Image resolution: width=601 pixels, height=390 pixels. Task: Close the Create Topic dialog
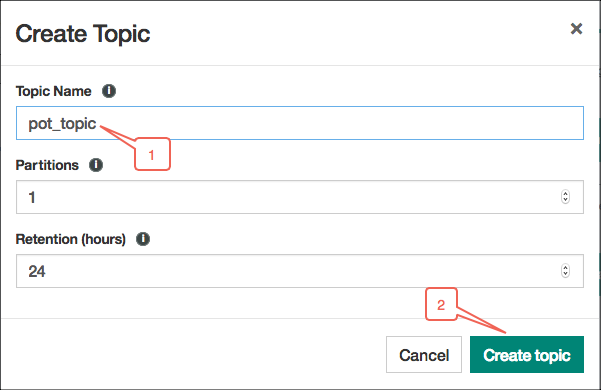click(576, 29)
